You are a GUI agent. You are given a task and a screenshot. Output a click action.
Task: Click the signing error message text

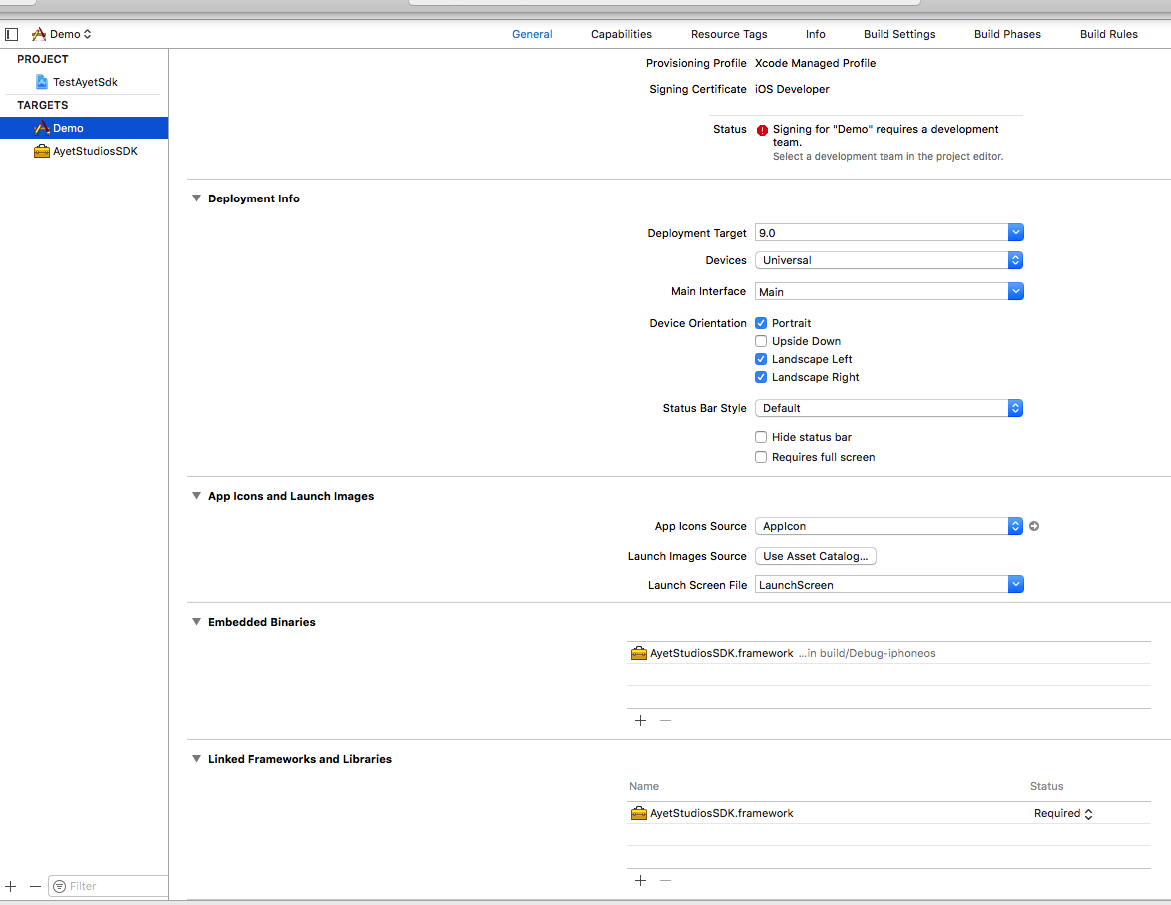[x=885, y=136]
